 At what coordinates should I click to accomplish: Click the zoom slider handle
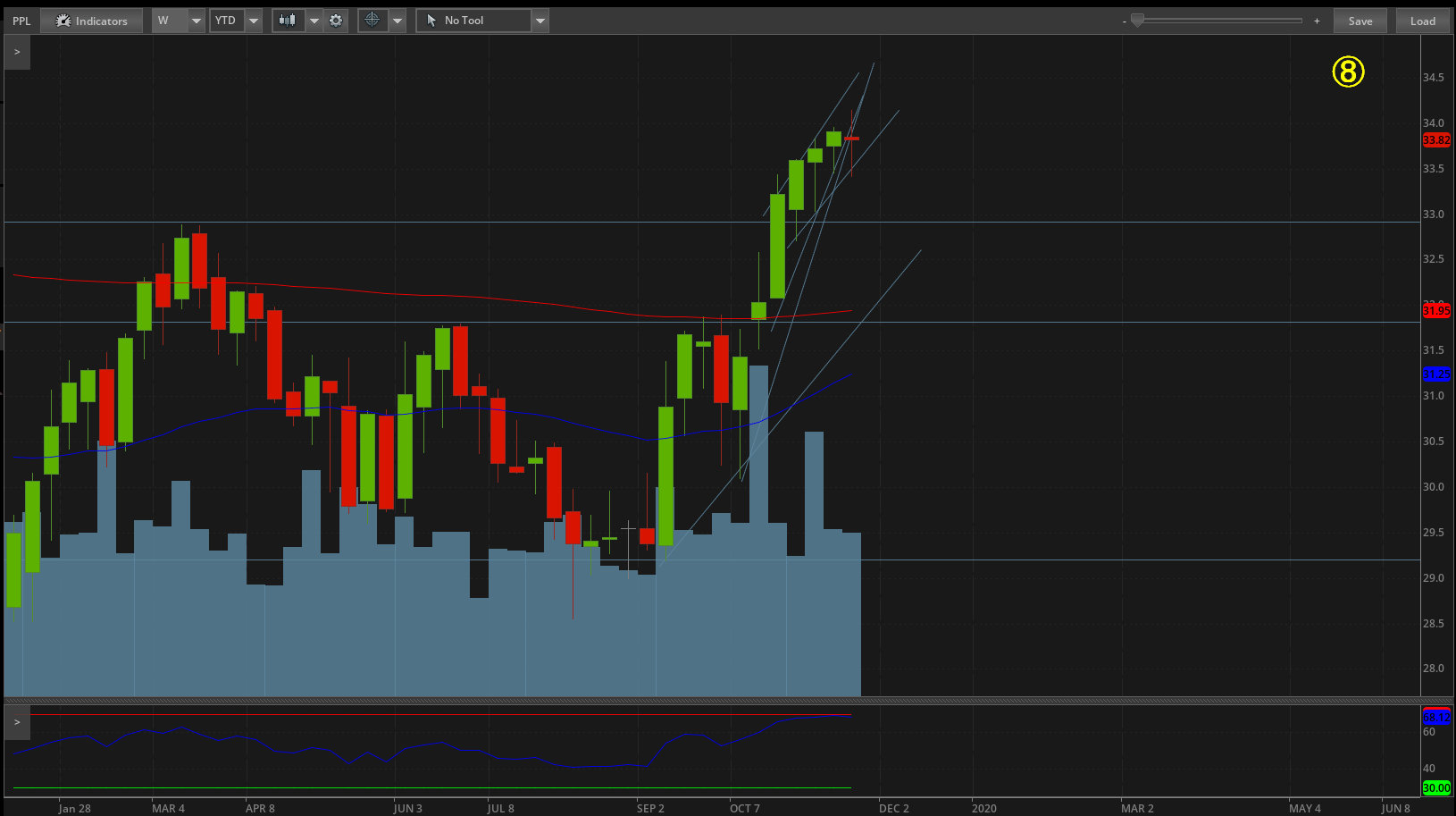point(1137,20)
